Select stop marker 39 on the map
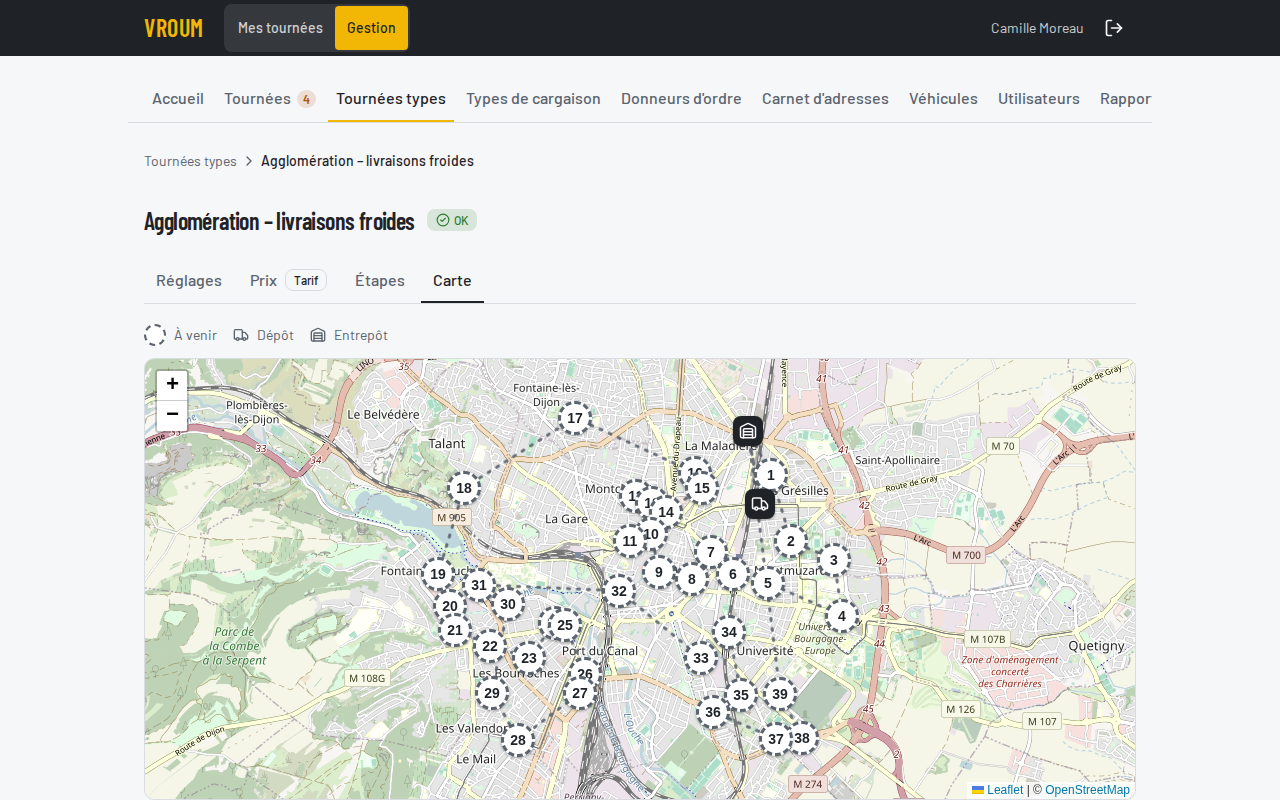The image size is (1280, 800). click(780, 694)
